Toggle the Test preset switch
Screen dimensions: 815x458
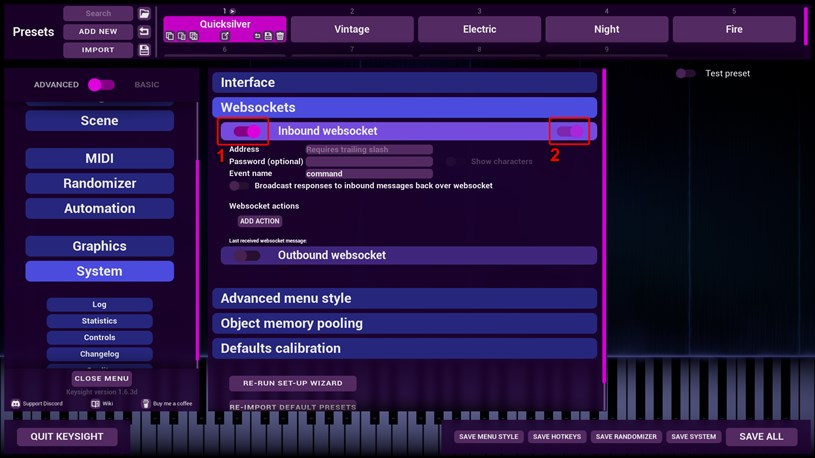[685, 73]
